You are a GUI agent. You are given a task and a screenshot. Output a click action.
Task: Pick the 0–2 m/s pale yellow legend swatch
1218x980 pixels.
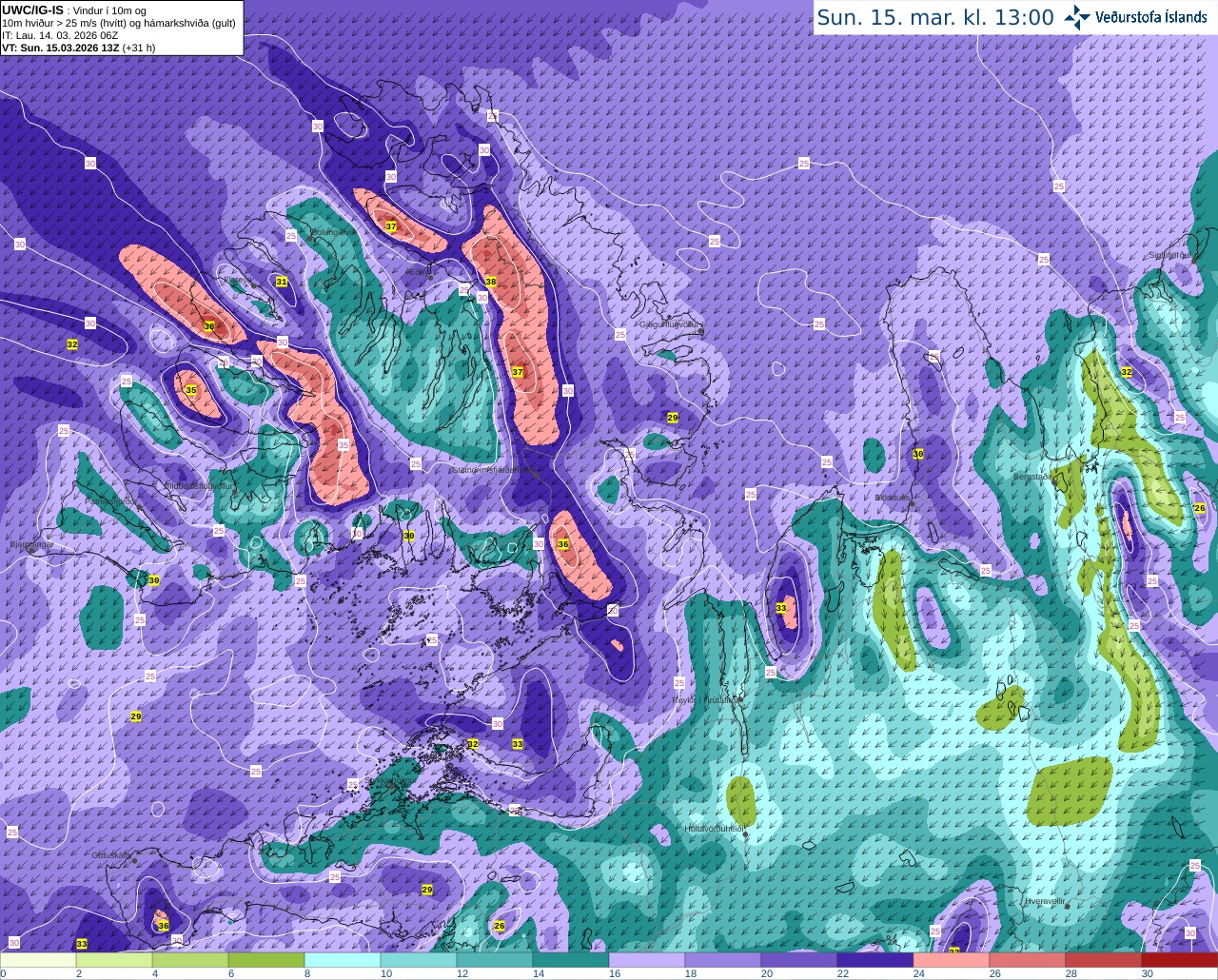(38, 960)
